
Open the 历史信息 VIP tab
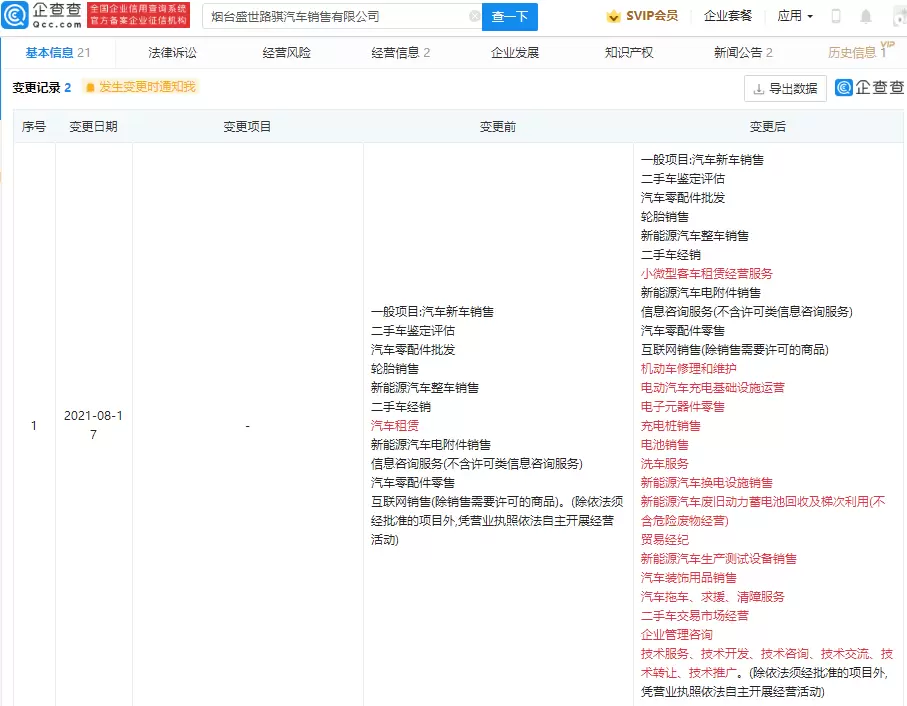tap(856, 52)
